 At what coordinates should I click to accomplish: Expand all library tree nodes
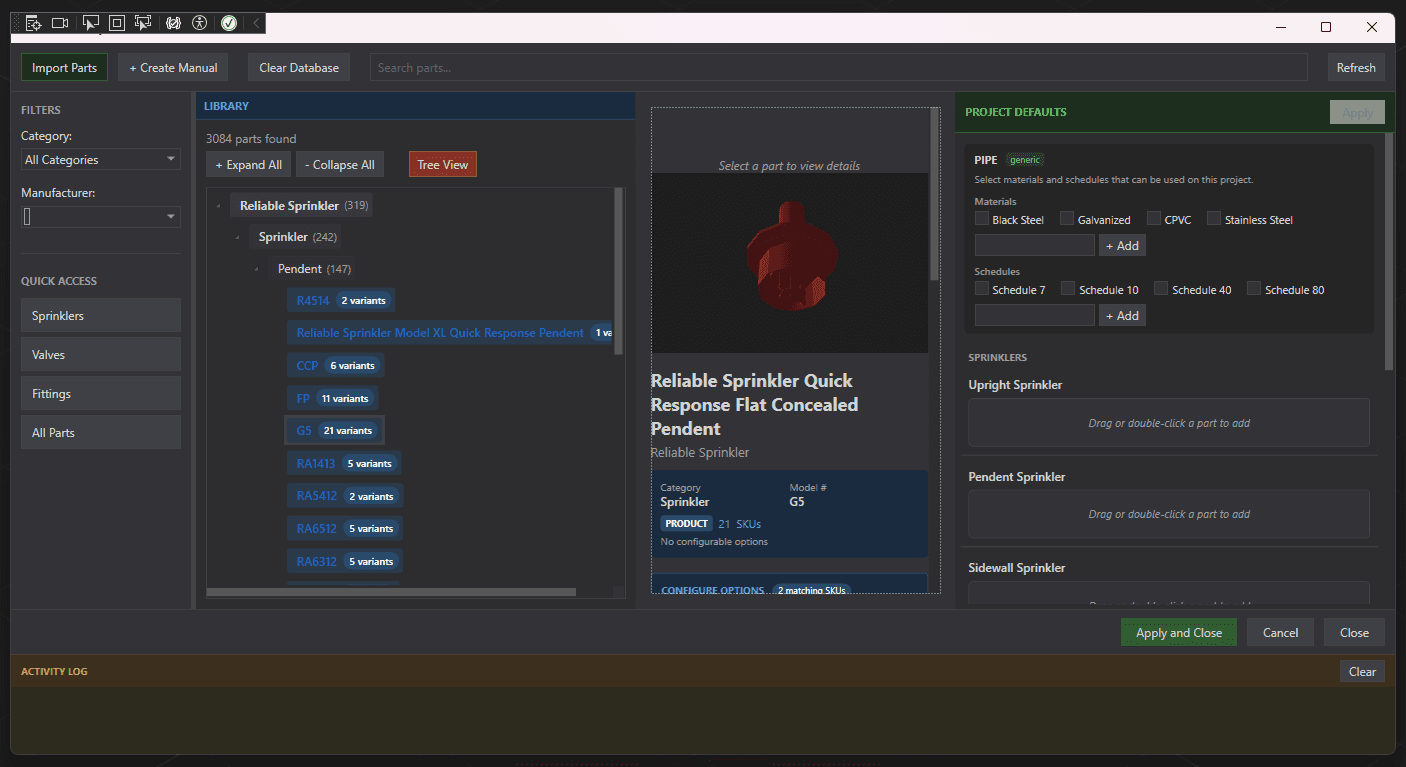tap(249, 164)
